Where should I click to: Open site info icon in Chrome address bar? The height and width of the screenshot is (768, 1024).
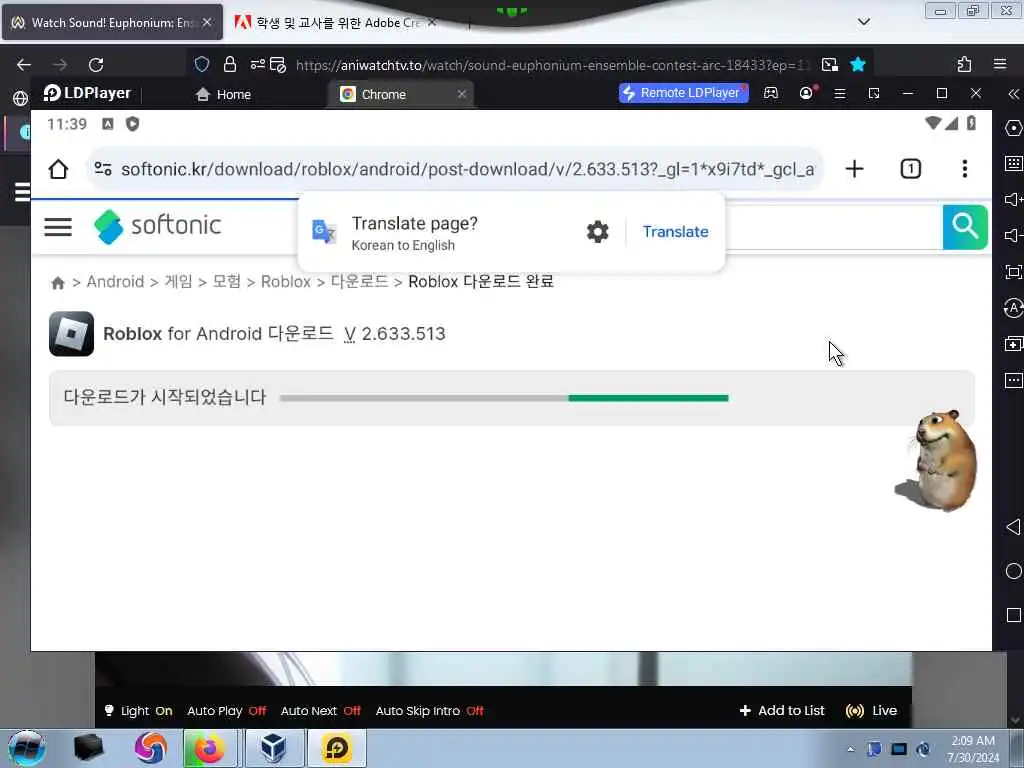pos(103,169)
